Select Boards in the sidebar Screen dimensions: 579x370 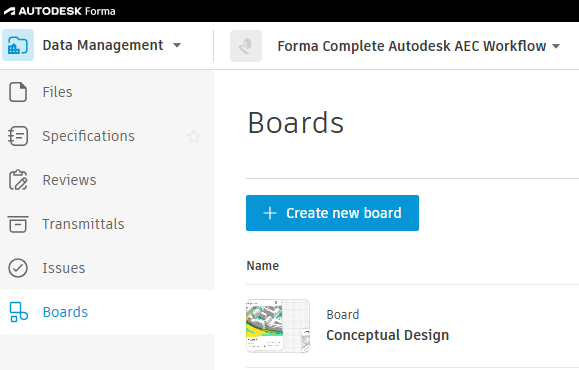pyautogui.click(x=65, y=312)
